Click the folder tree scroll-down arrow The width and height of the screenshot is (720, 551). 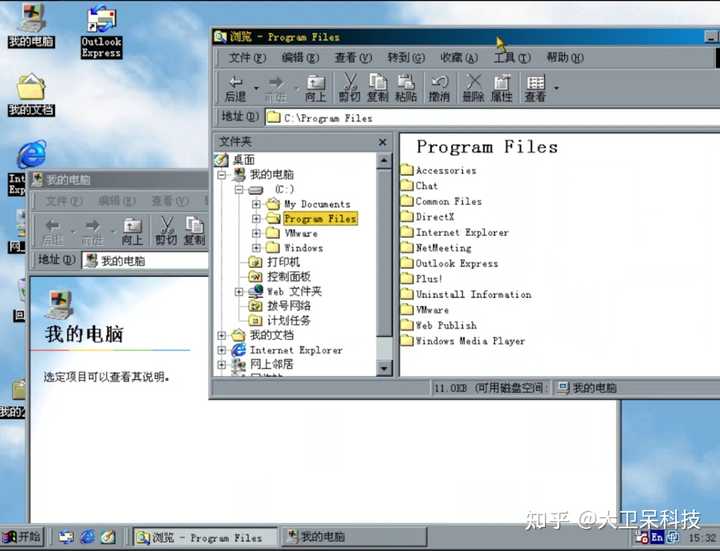pos(384,368)
